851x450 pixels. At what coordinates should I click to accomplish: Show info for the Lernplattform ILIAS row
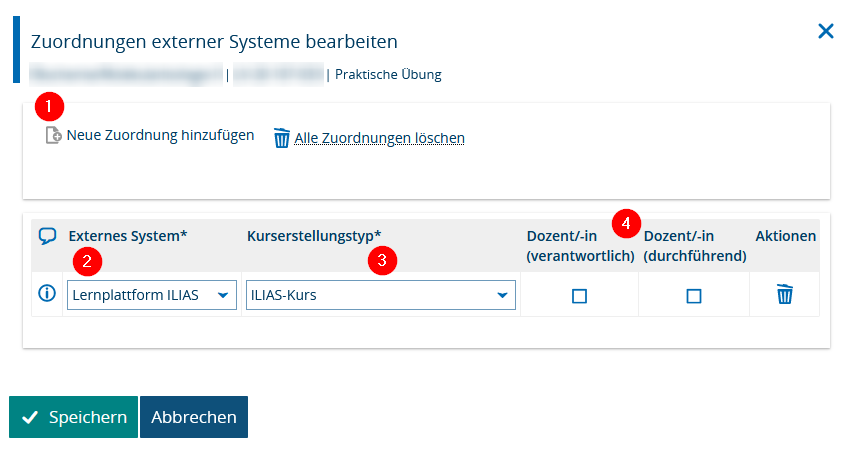click(46, 294)
